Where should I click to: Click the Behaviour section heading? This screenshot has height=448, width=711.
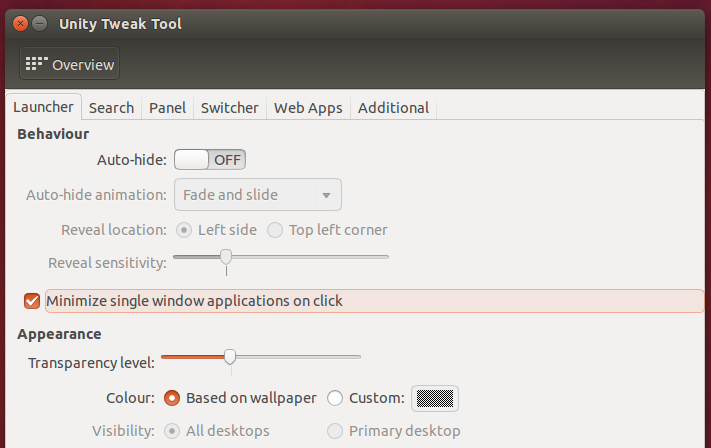coord(53,134)
